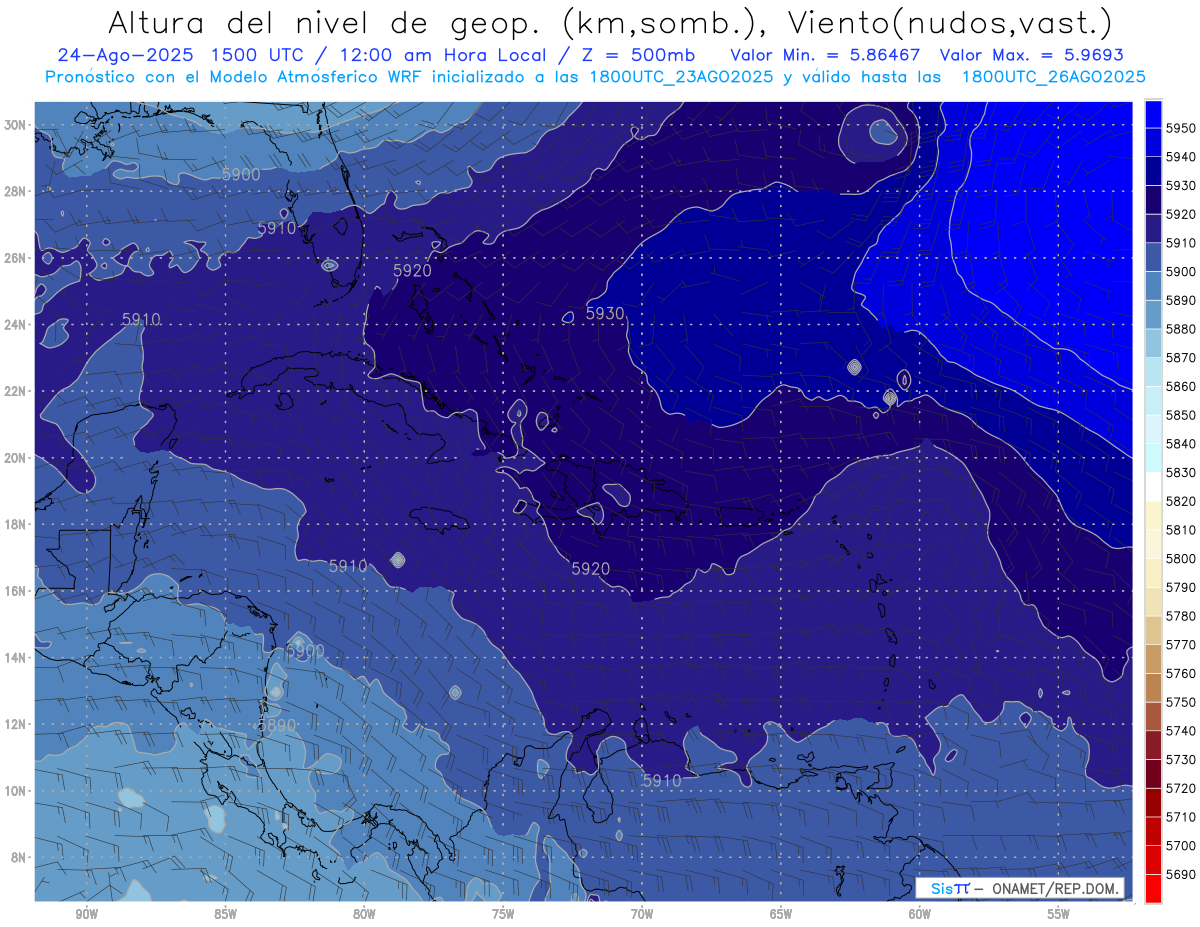Click the 5830 color scale label
1200x927 pixels.
pyautogui.click(x=1180, y=472)
